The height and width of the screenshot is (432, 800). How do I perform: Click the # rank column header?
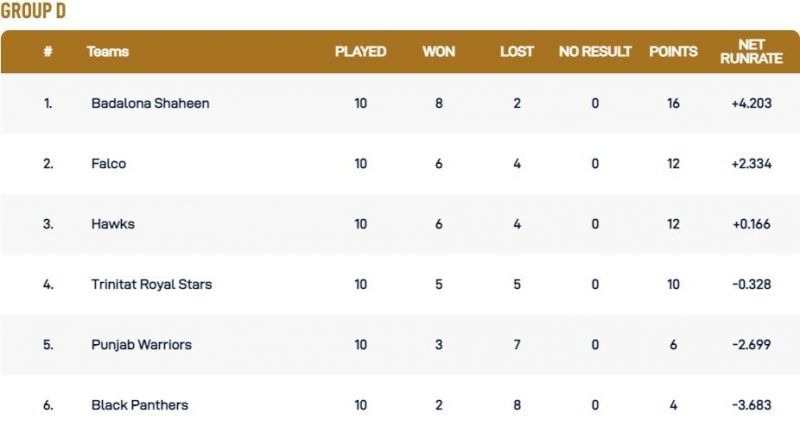click(x=47, y=52)
